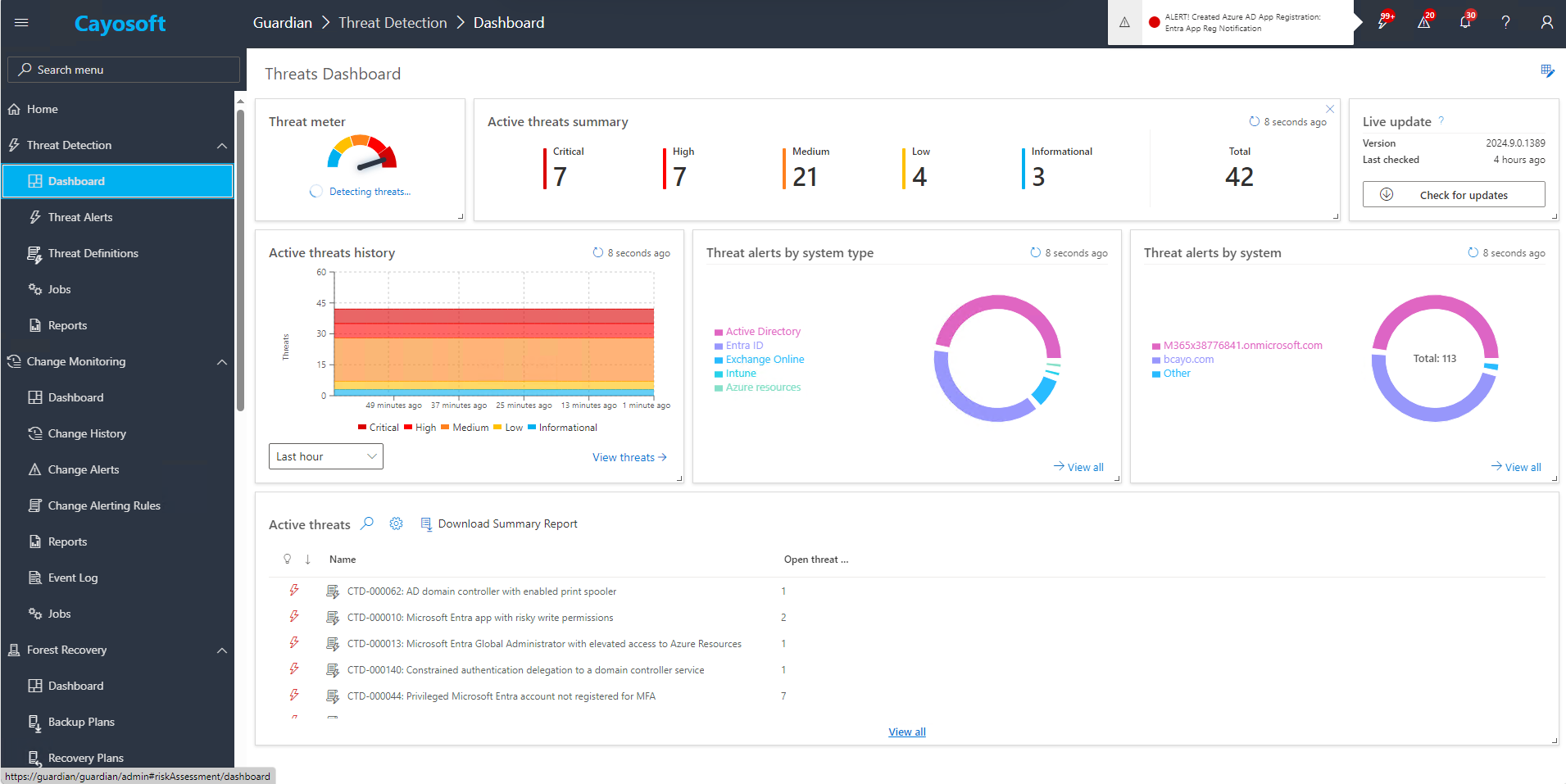Image resolution: width=1566 pixels, height=784 pixels.
Task: Toggle High series in history legend
Action: (420, 427)
